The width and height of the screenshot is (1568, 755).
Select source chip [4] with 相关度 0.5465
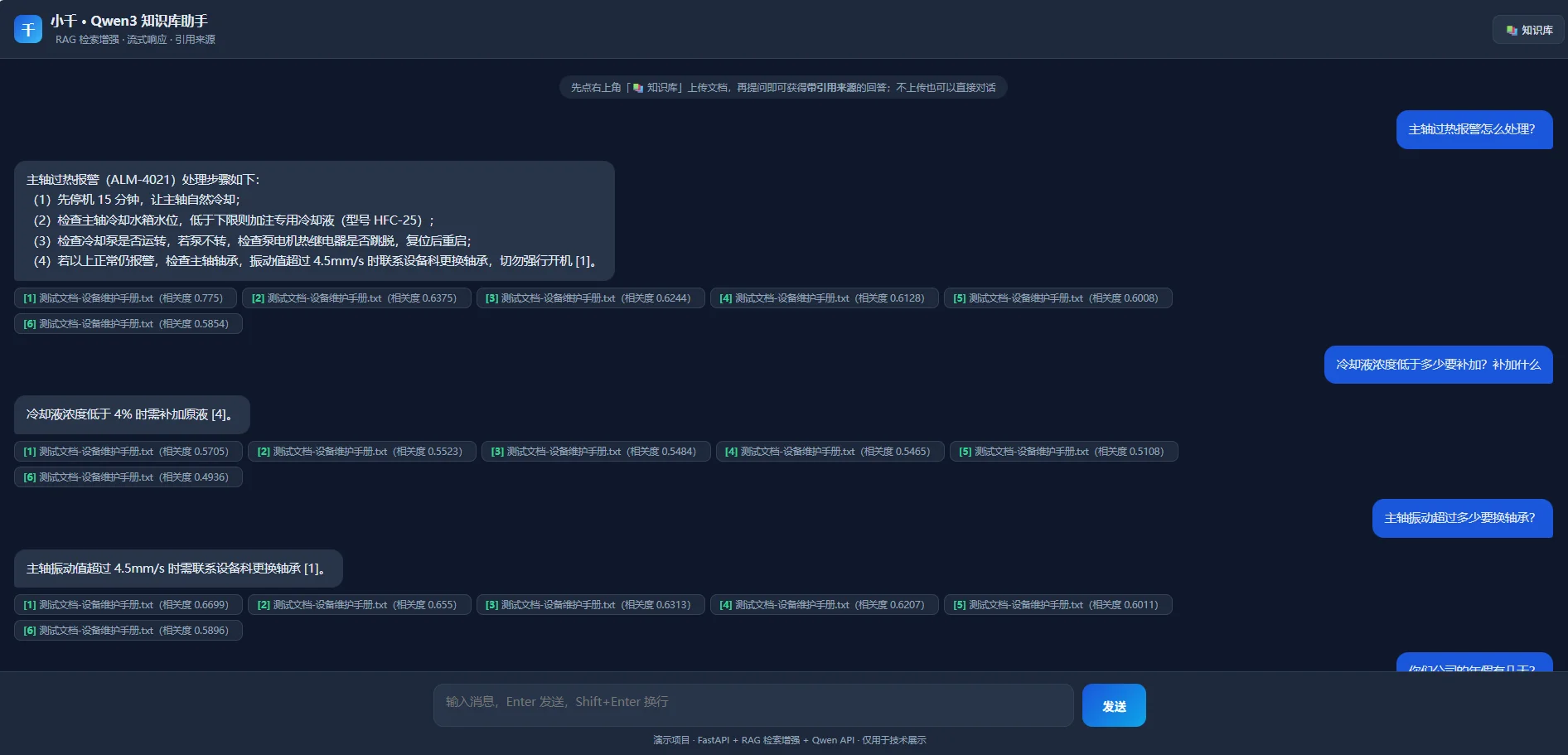tap(830, 452)
